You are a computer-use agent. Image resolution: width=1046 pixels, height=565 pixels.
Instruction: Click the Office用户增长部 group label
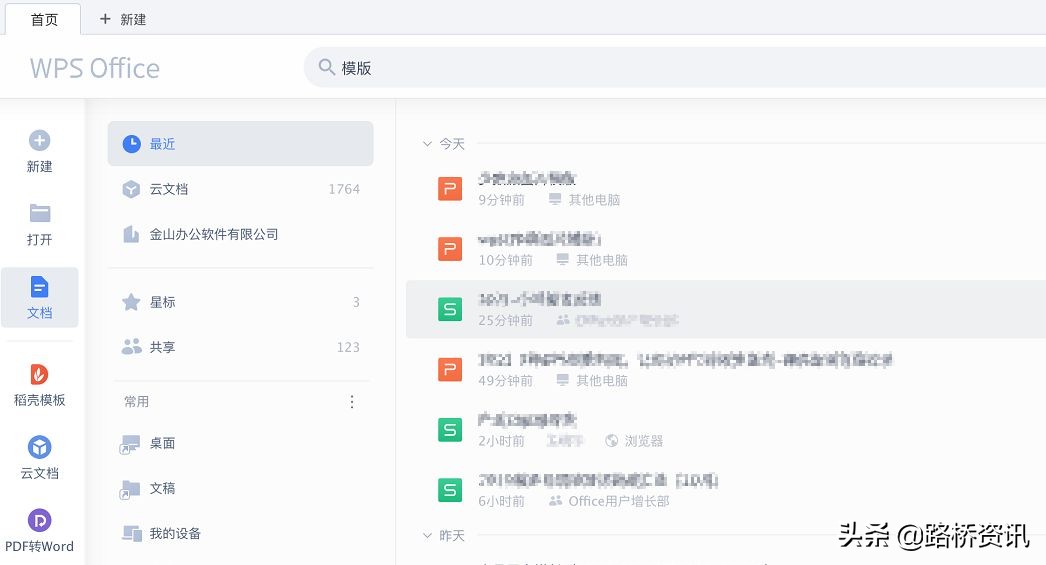[x=619, y=501]
